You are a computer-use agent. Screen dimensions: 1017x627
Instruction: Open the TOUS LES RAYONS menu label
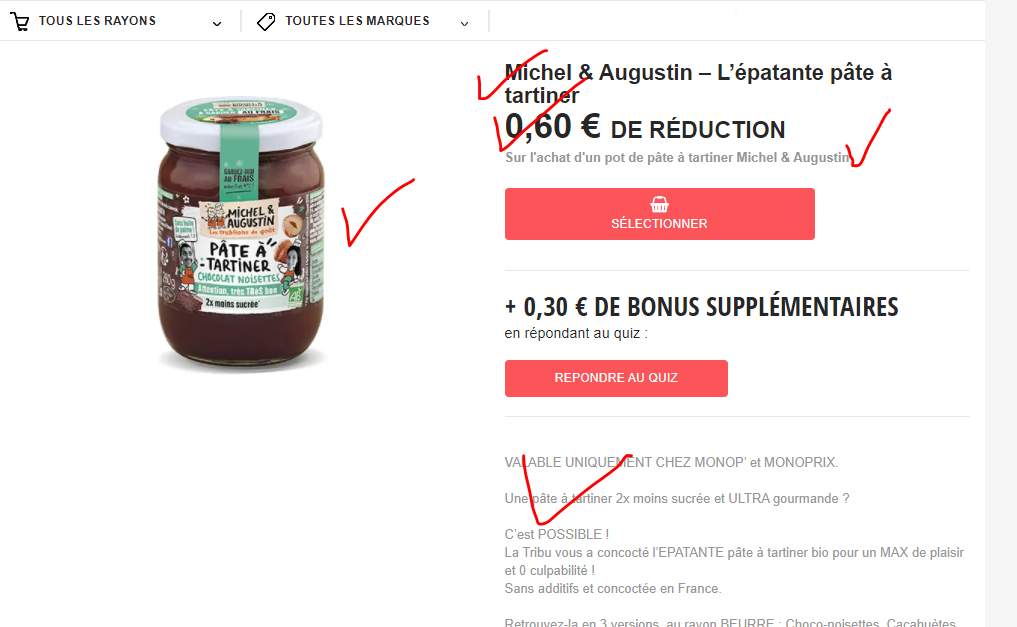coord(97,21)
